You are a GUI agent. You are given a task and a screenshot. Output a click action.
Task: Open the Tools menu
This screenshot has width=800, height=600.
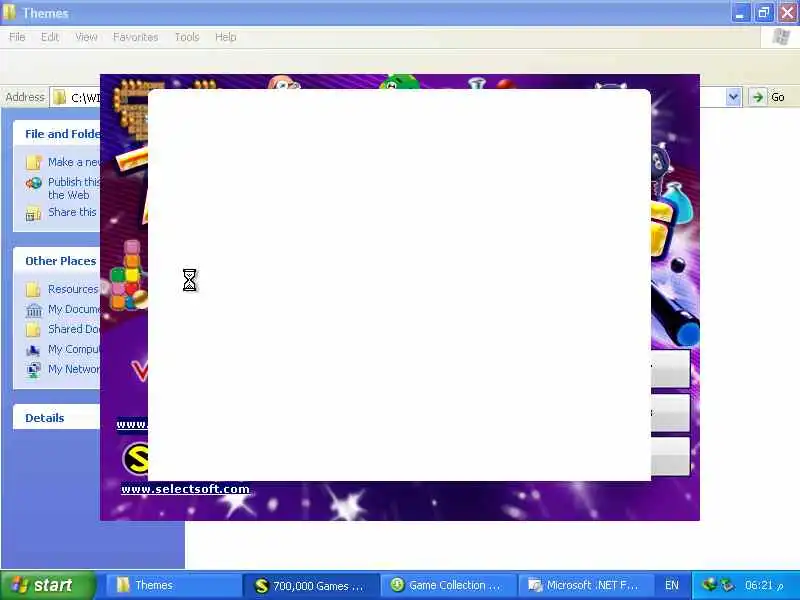187,37
